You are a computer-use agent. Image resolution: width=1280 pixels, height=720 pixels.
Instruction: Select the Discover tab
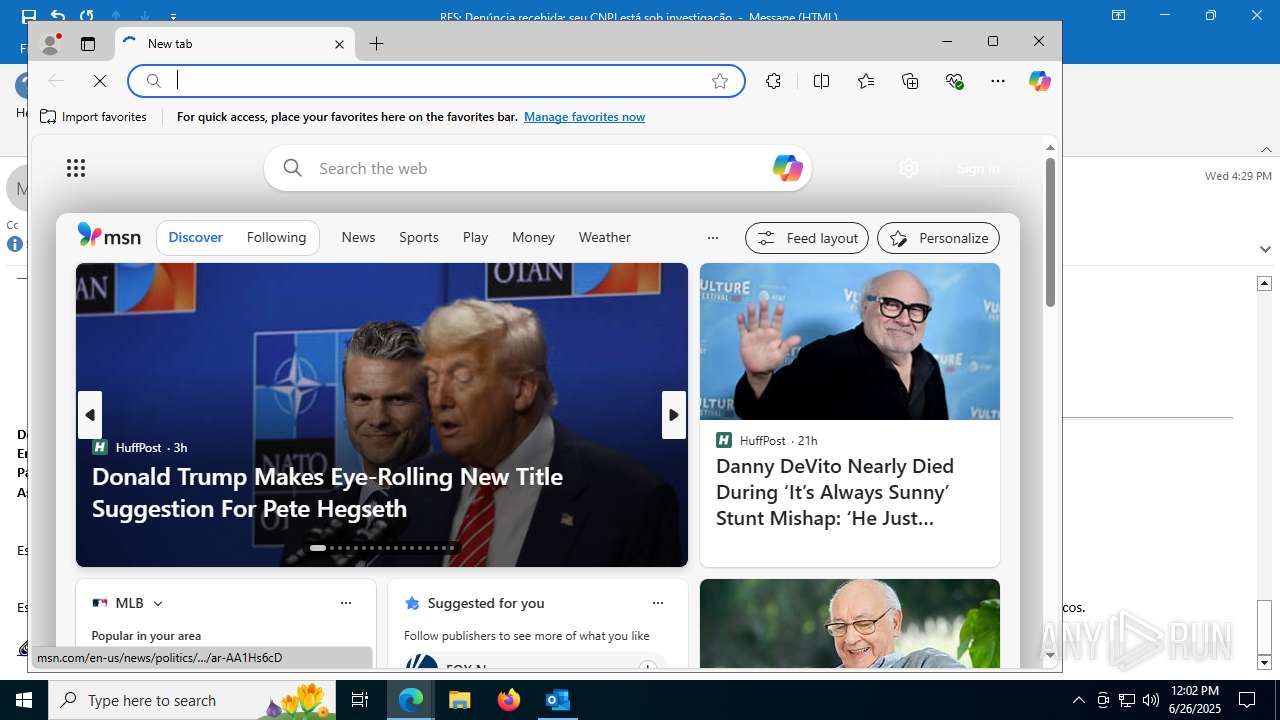tap(196, 237)
